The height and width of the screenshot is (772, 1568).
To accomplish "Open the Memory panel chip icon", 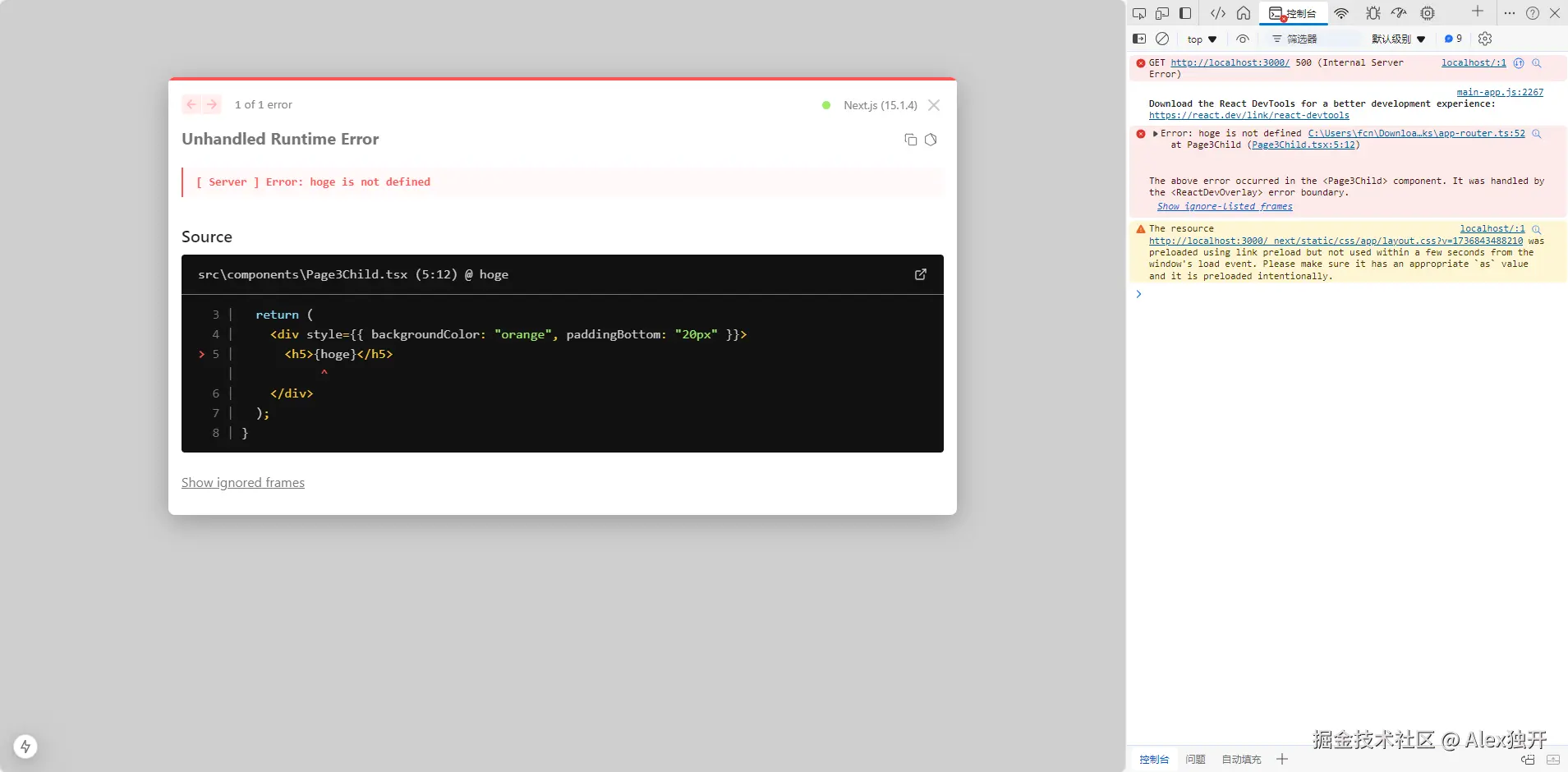I will 1428,13.
